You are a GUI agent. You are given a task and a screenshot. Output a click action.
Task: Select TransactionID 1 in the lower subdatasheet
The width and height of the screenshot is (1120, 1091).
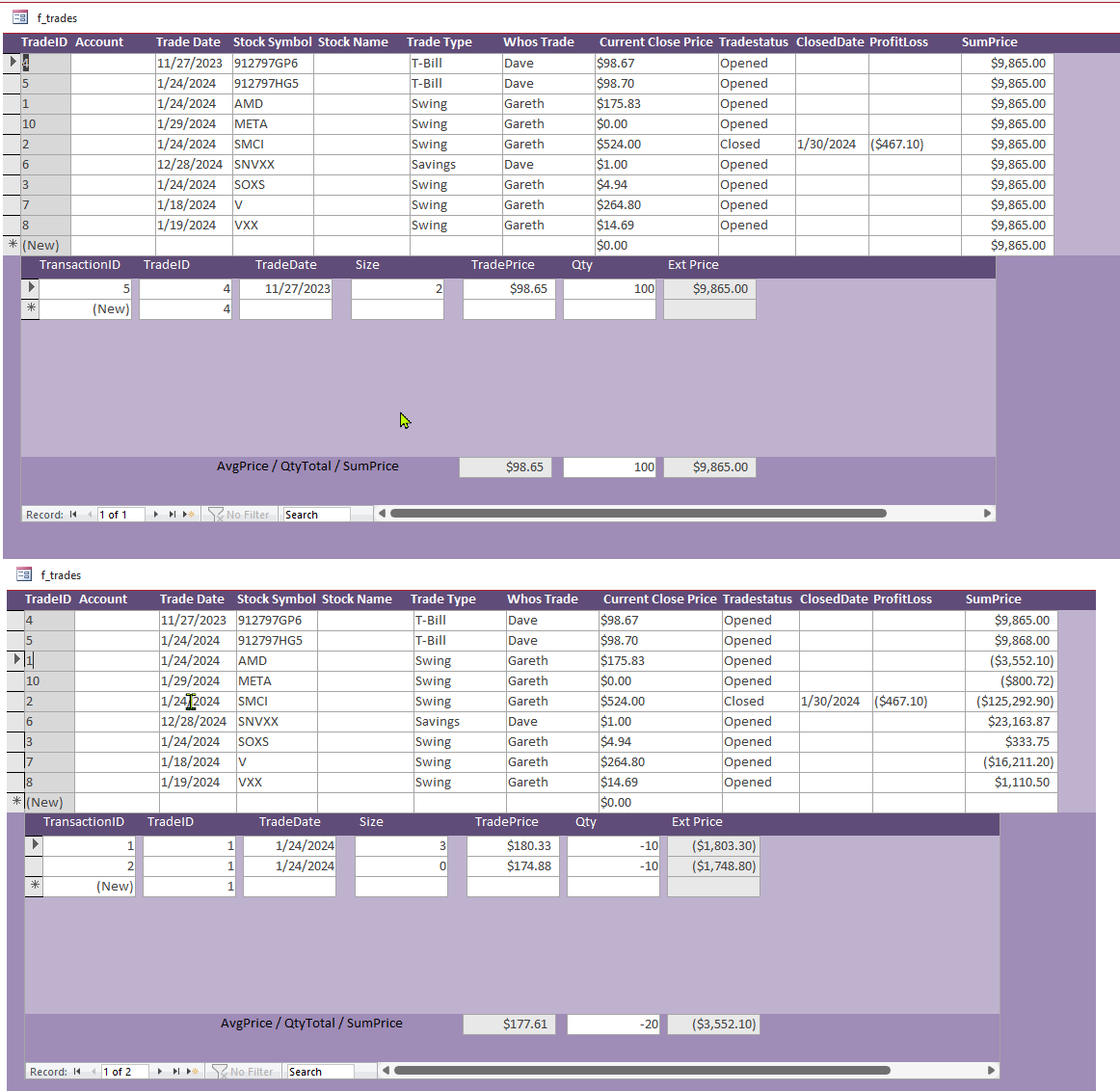pyautogui.click(x=88, y=845)
